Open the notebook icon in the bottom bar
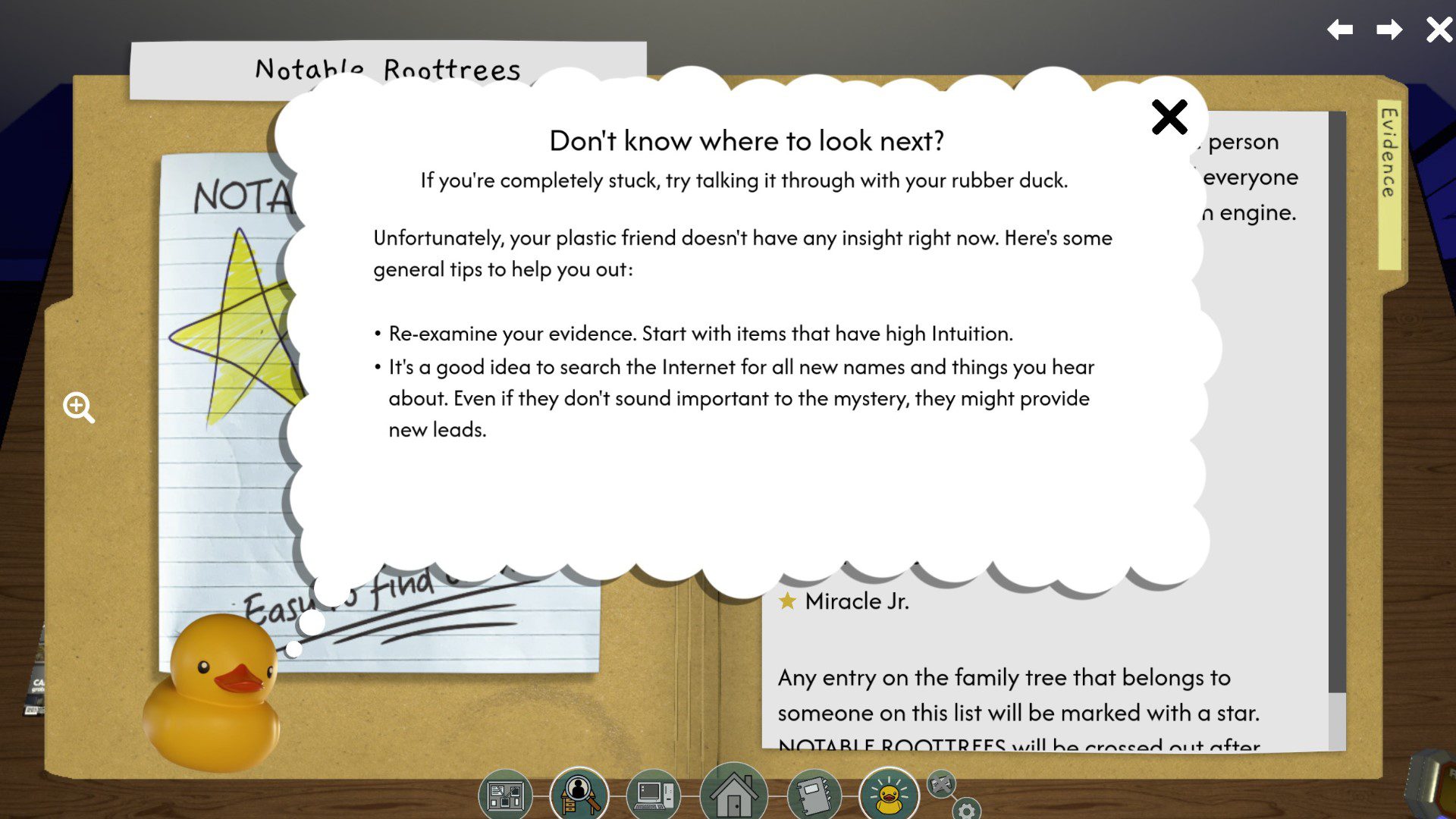The image size is (1456, 819). tap(814, 795)
